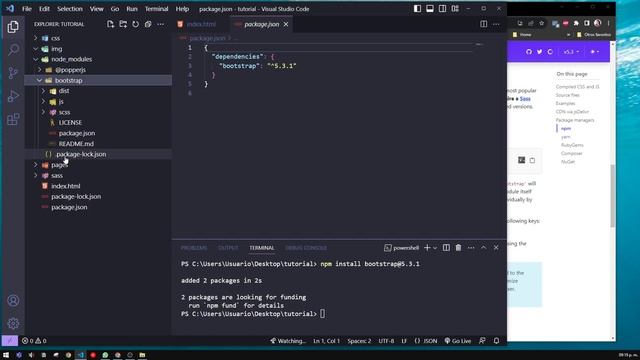Screen dimensions: 640x360
Task: Close the terminal panel
Action: click(x=496, y=248)
